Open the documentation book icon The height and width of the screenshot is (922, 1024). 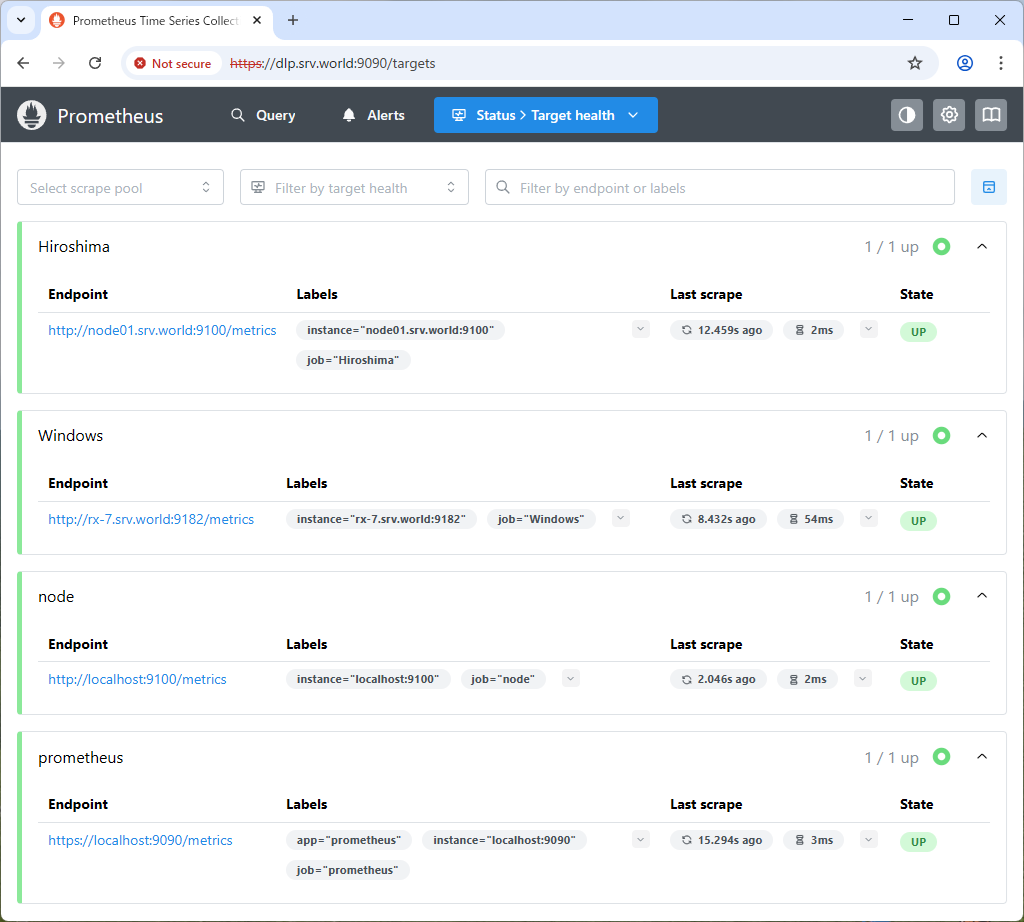(x=991, y=115)
